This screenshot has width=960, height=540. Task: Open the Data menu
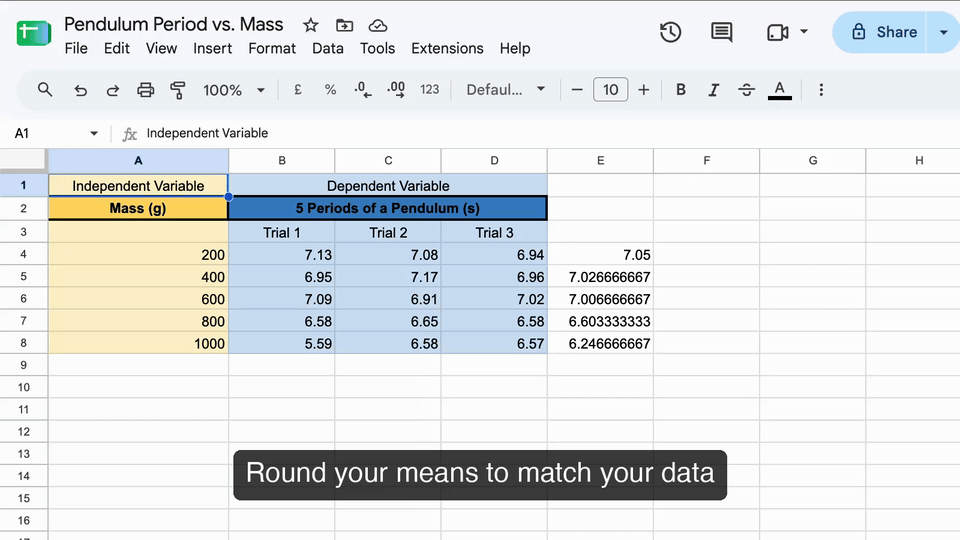pyautogui.click(x=328, y=48)
